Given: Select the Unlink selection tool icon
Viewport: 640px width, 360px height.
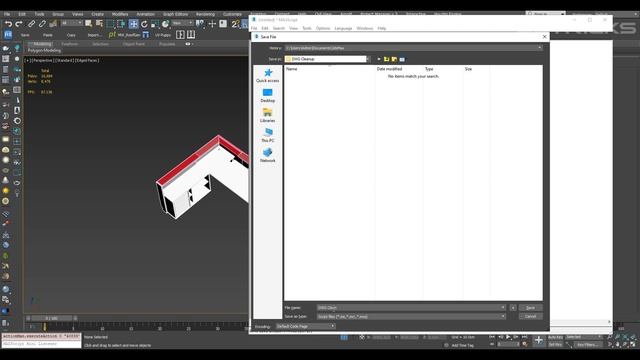Looking at the screenshot, I should [42, 24].
